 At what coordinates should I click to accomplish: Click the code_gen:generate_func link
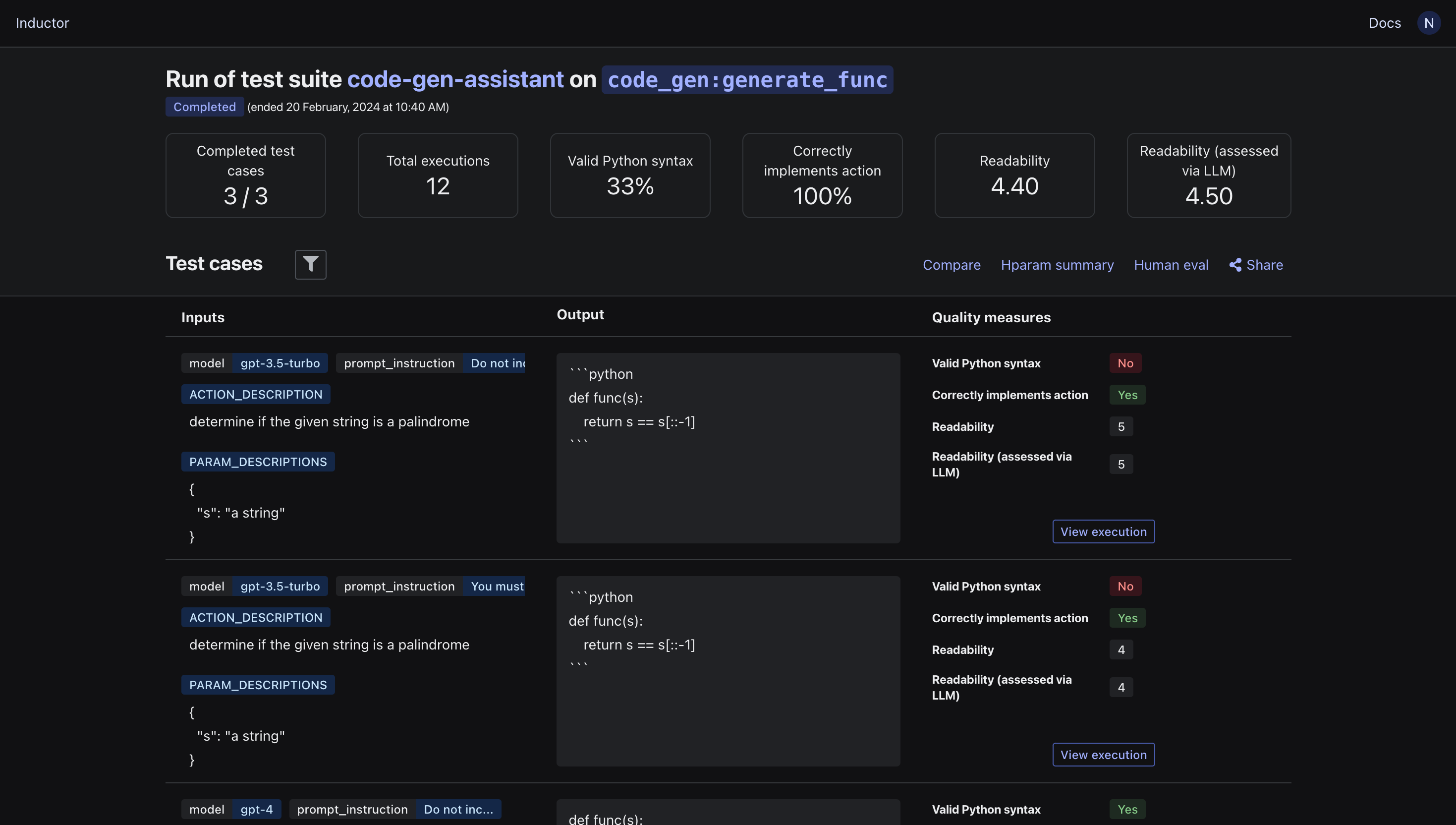point(747,80)
